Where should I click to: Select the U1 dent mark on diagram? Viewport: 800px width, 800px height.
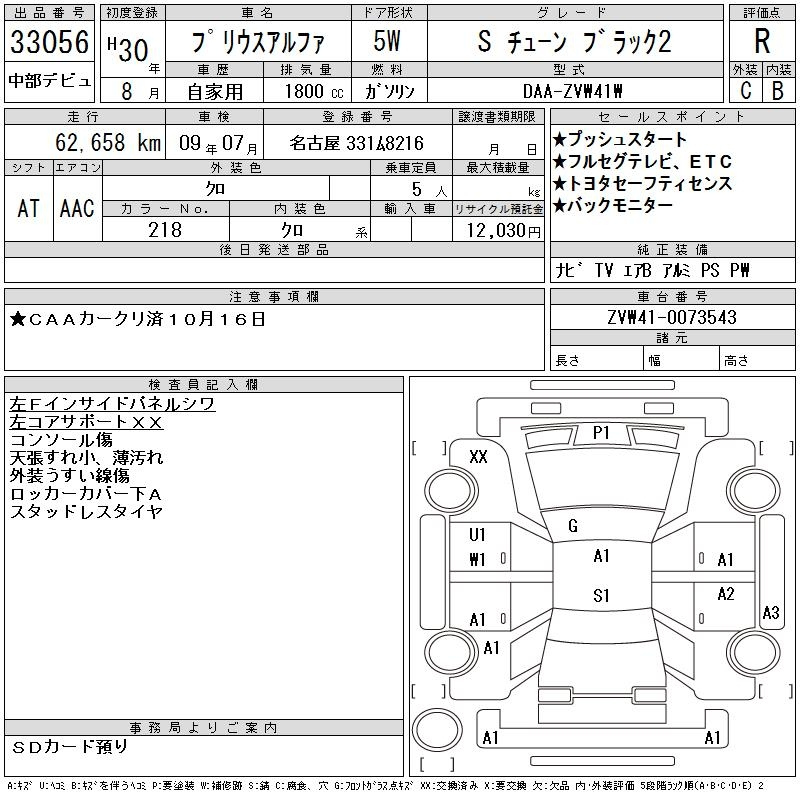click(478, 535)
